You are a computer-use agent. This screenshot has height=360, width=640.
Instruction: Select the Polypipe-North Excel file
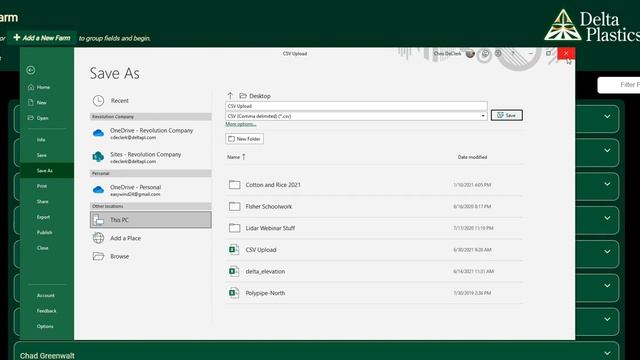point(374,293)
